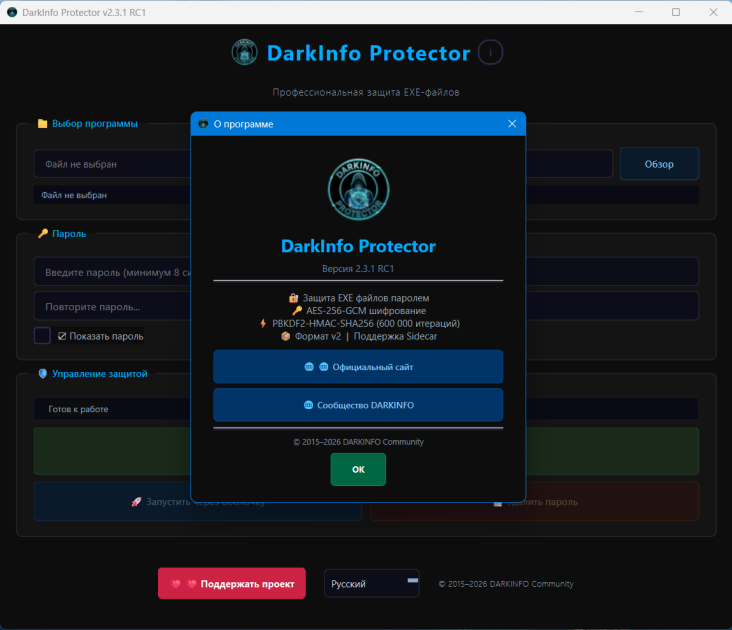Click the shield icon near Управление защитой
This screenshot has width=732, height=630.
[42, 374]
